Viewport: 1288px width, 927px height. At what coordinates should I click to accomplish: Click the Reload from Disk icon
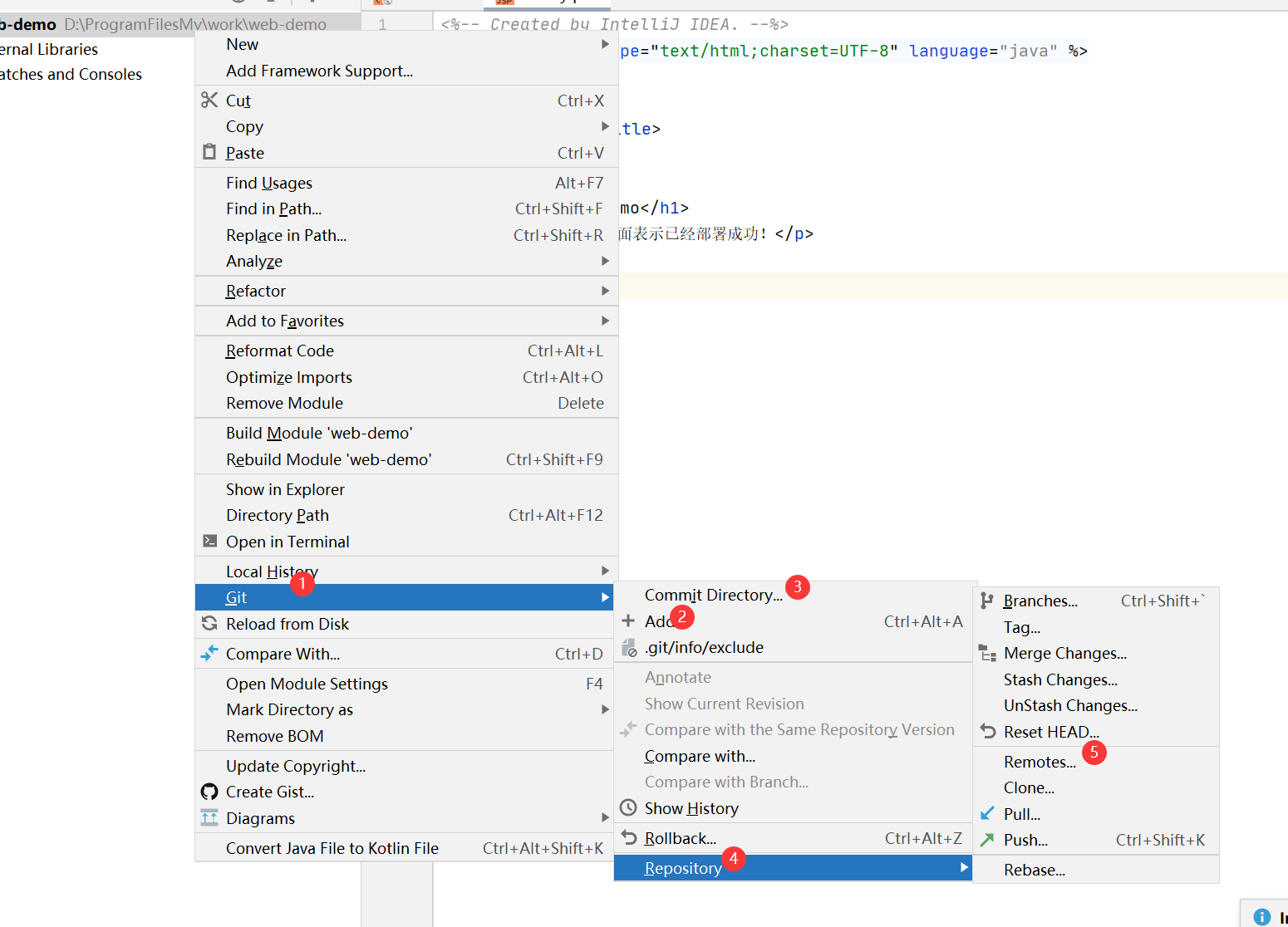click(x=209, y=623)
